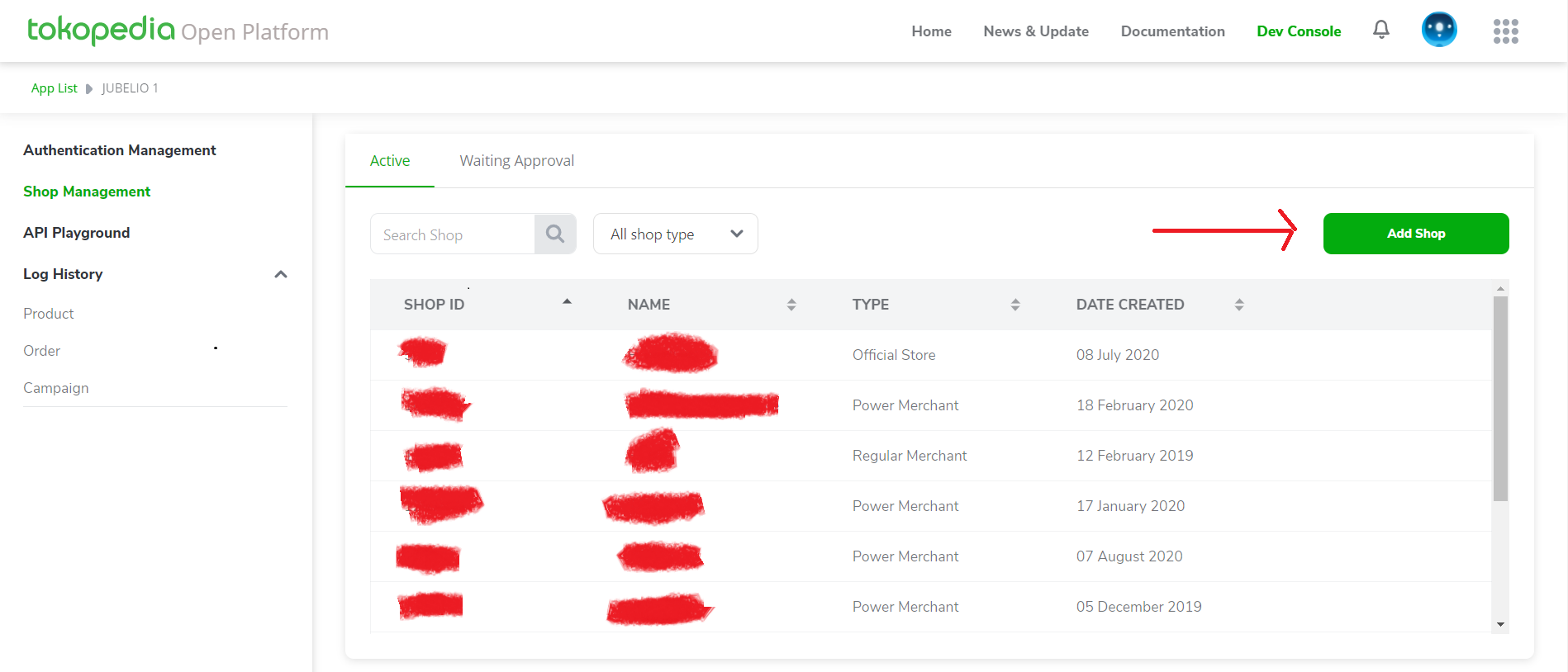Open API Playground section
Screen dimensions: 1568x672
tap(77, 233)
